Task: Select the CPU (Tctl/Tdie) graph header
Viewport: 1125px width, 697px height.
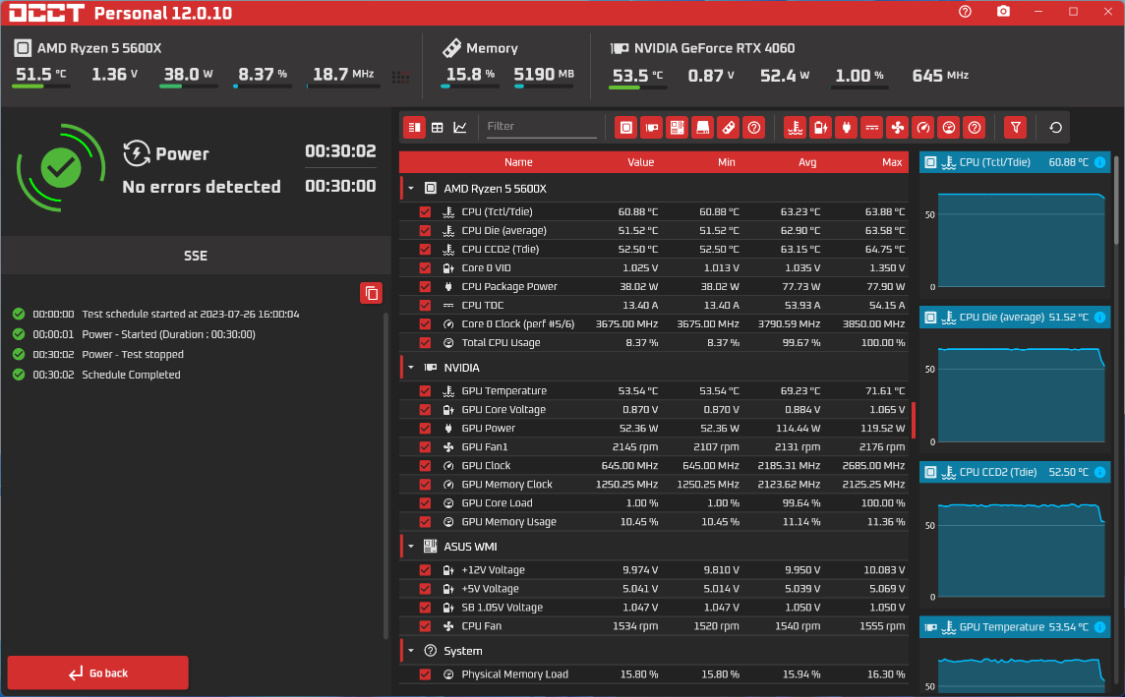Action: 1015,162
